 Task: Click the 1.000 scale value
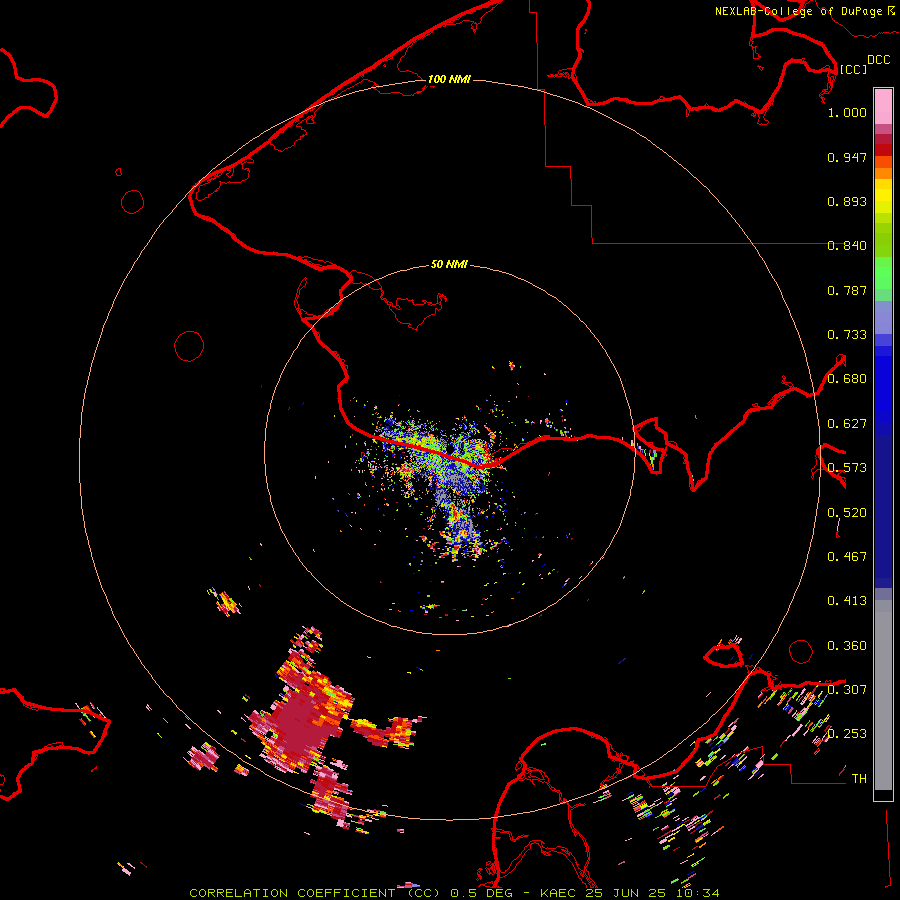847,112
